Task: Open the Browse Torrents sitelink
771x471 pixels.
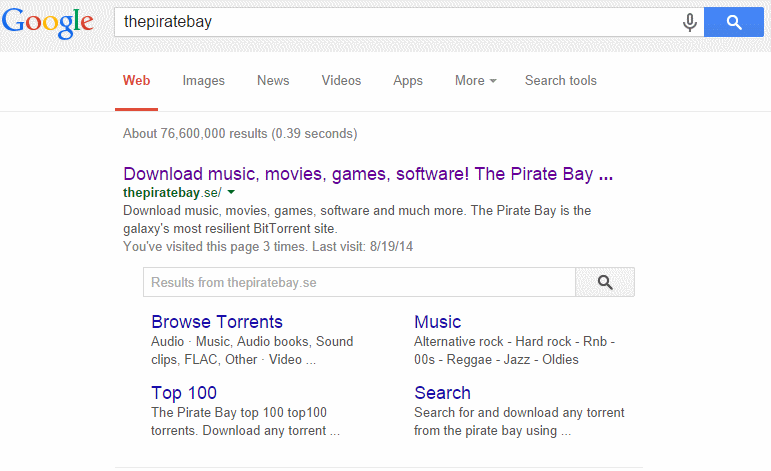Action: pos(217,322)
